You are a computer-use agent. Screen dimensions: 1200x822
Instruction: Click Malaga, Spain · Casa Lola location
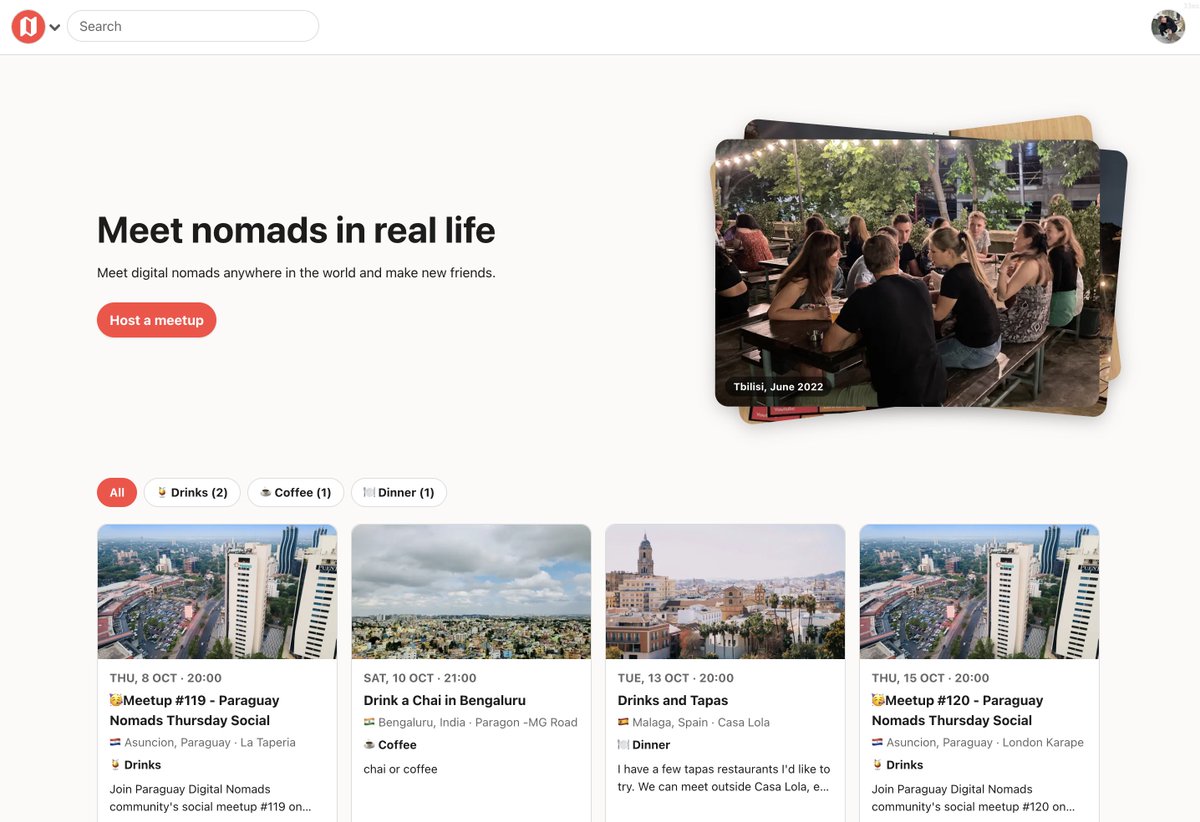(x=694, y=722)
